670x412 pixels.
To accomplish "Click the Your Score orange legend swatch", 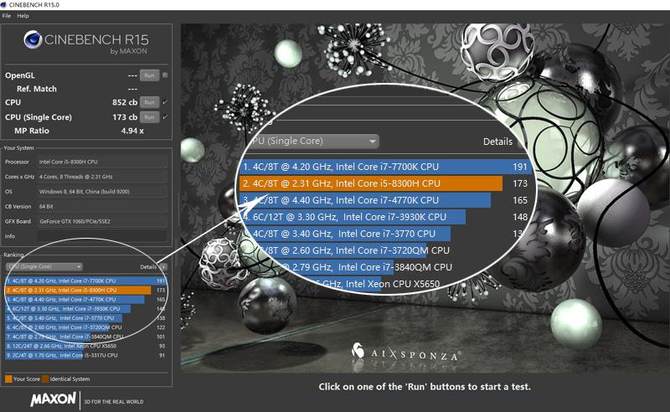I will click(8, 379).
